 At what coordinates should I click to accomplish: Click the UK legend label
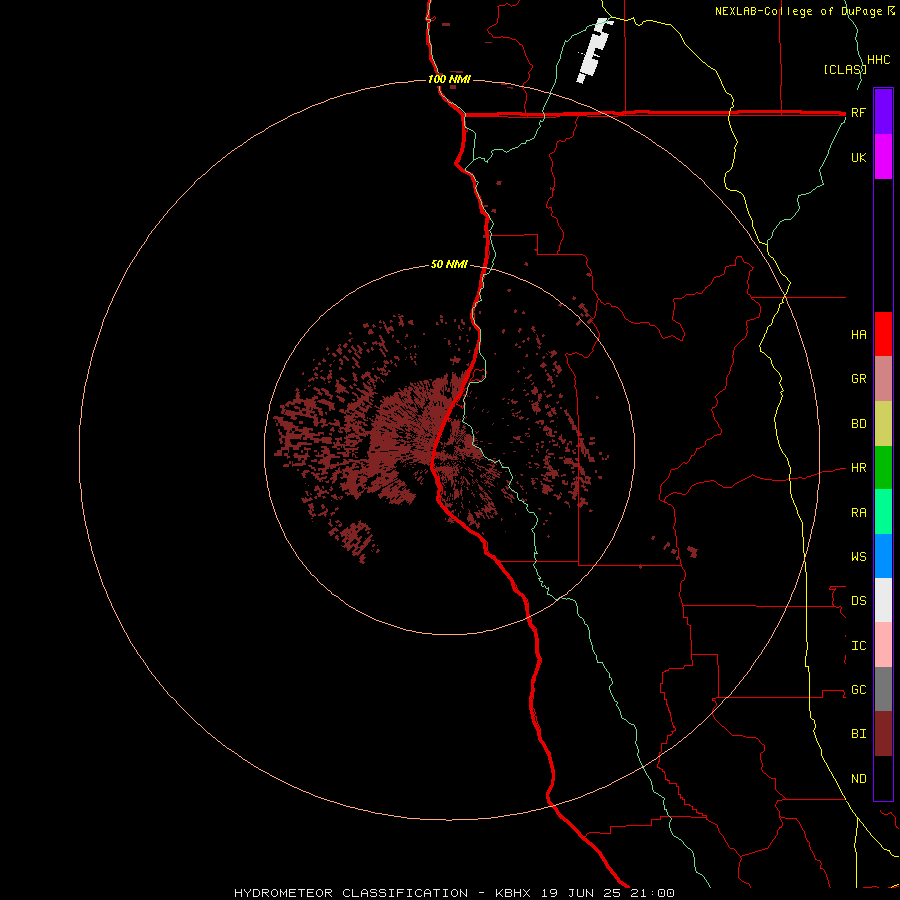tap(859, 158)
